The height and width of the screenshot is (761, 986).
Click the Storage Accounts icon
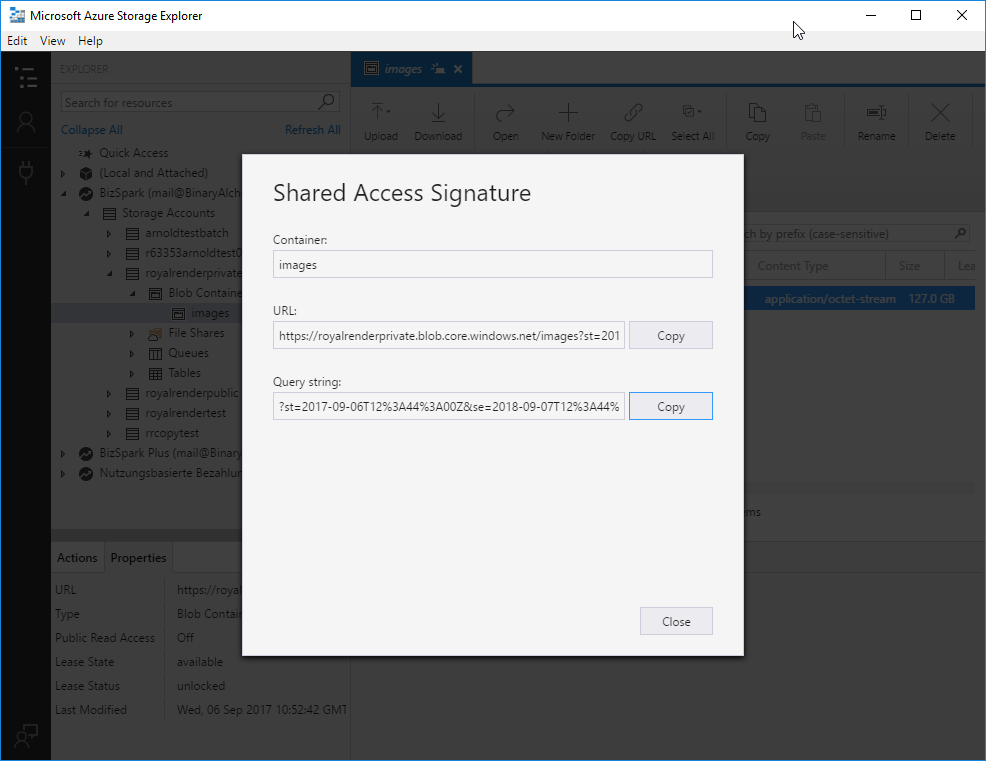109,213
